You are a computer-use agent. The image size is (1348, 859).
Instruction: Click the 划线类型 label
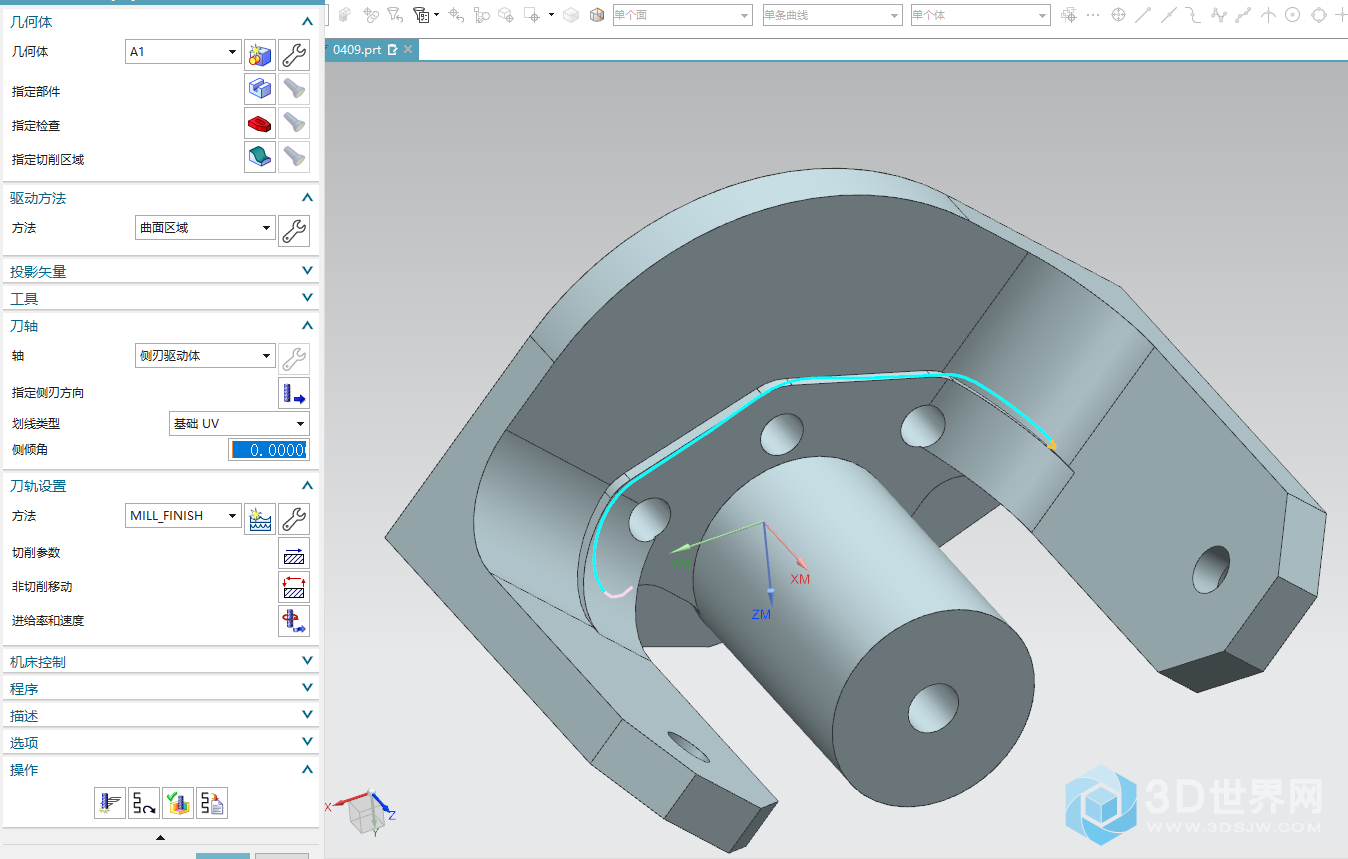click(36, 424)
